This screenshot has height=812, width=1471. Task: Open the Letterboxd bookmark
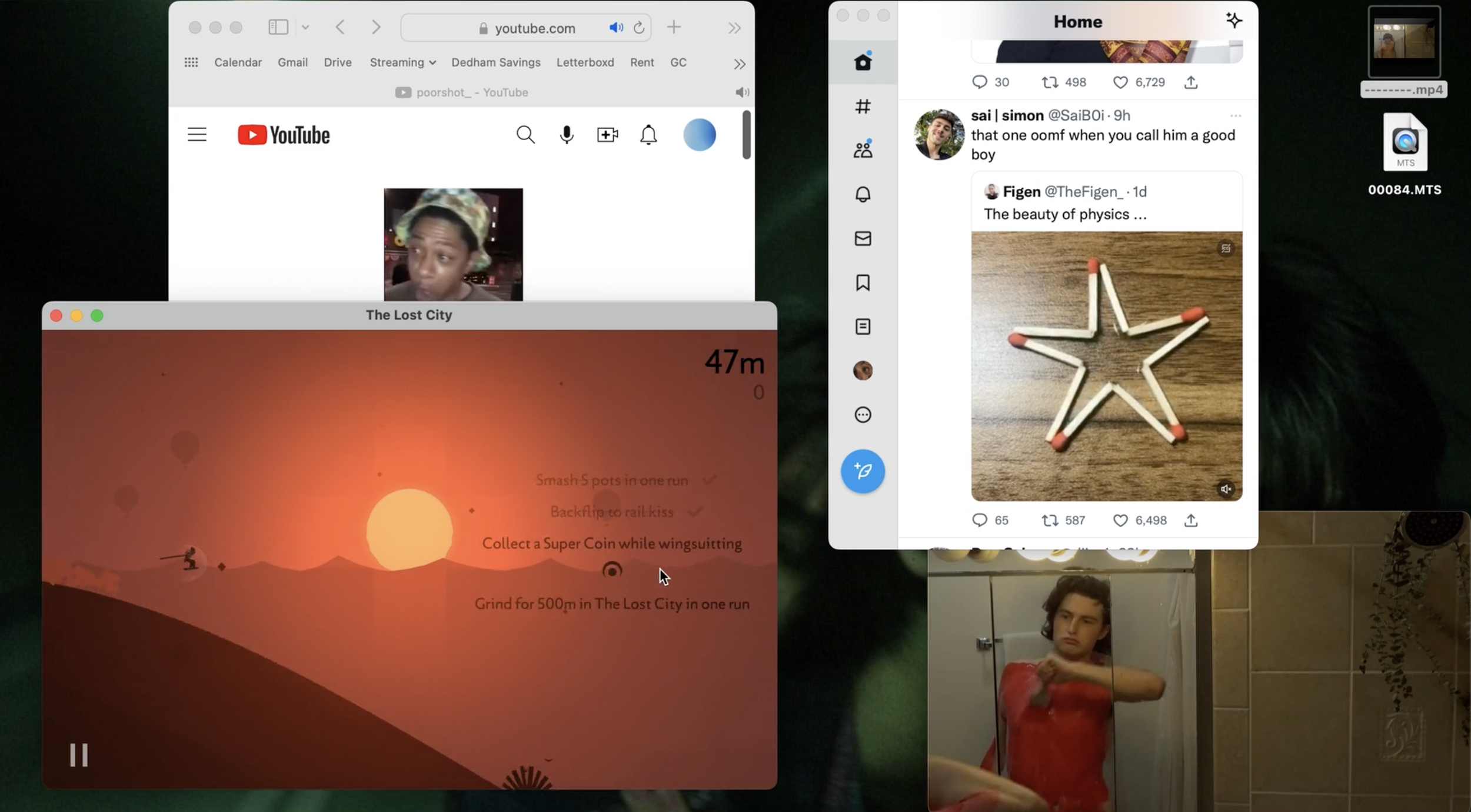[x=585, y=62]
